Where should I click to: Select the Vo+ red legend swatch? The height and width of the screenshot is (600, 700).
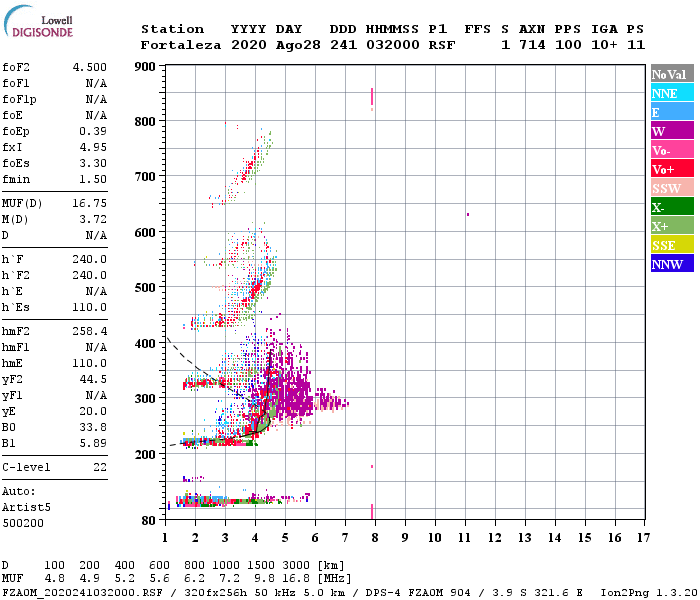pyautogui.click(x=672, y=169)
